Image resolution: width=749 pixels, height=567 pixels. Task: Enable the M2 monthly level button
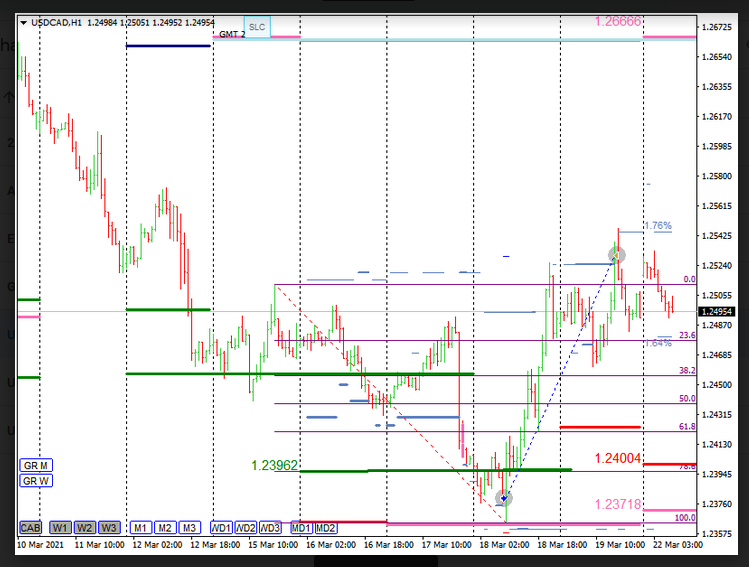coord(165,527)
